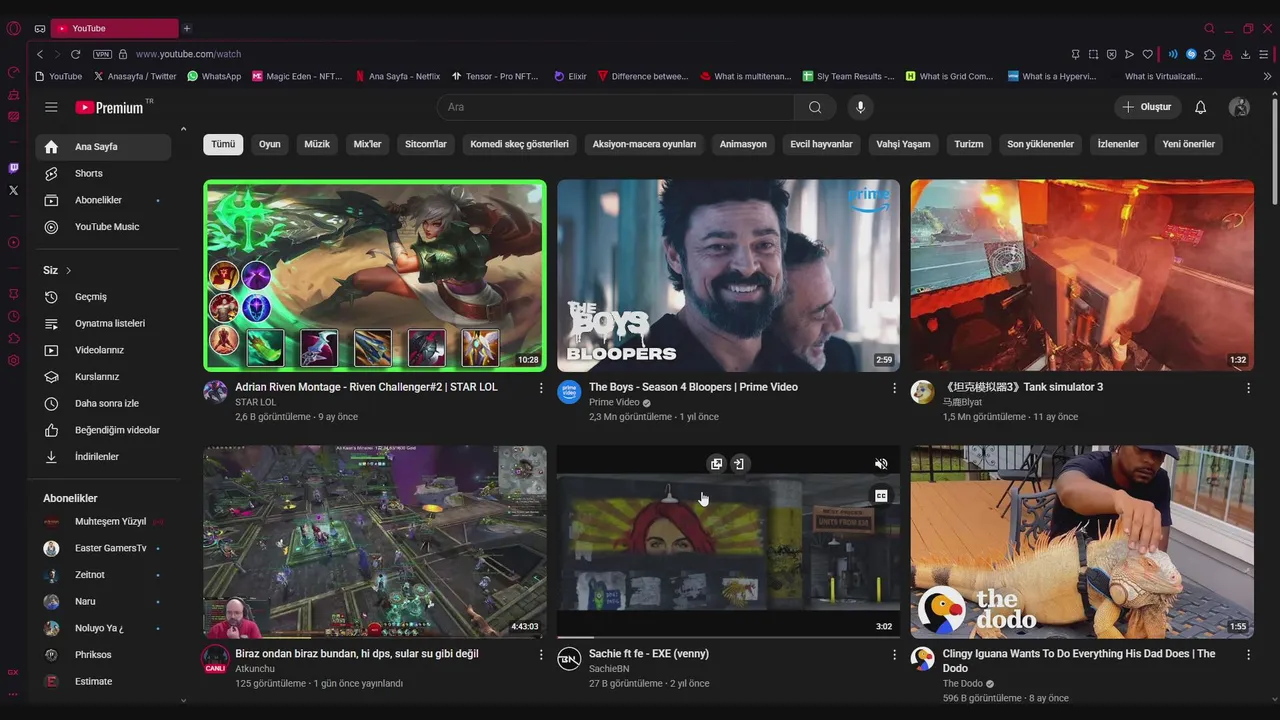Select the Vahşi Yaşam filter chip
This screenshot has width=1280, height=720.
903,144
